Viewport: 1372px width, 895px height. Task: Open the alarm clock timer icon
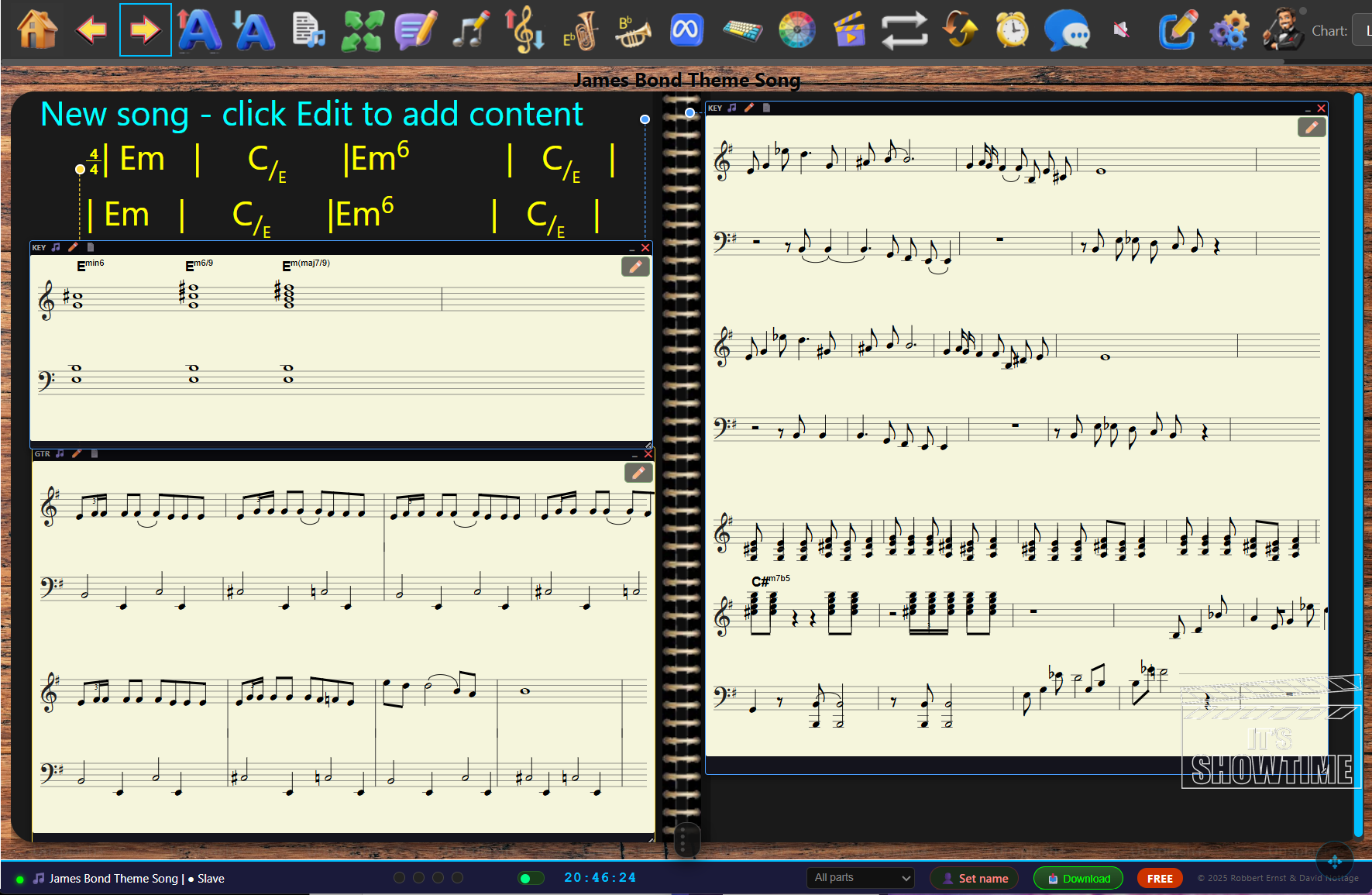1012,30
